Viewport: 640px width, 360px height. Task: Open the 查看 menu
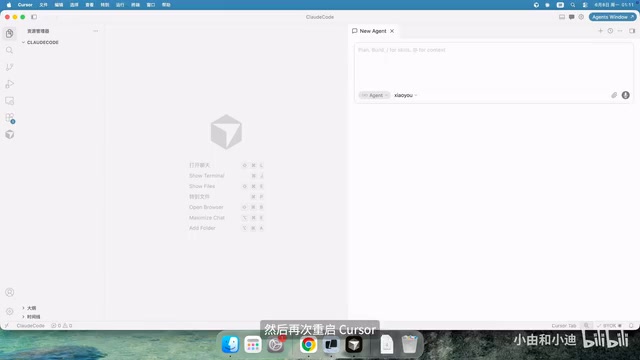point(89,5)
